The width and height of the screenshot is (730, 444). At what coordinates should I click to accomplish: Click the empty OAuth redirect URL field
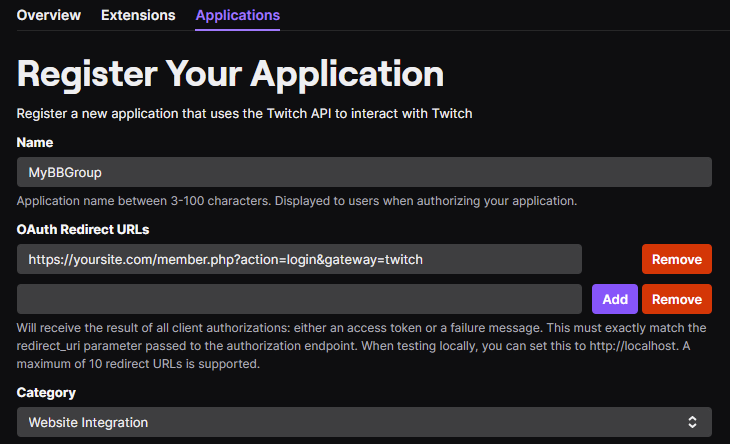tap(299, 299)
